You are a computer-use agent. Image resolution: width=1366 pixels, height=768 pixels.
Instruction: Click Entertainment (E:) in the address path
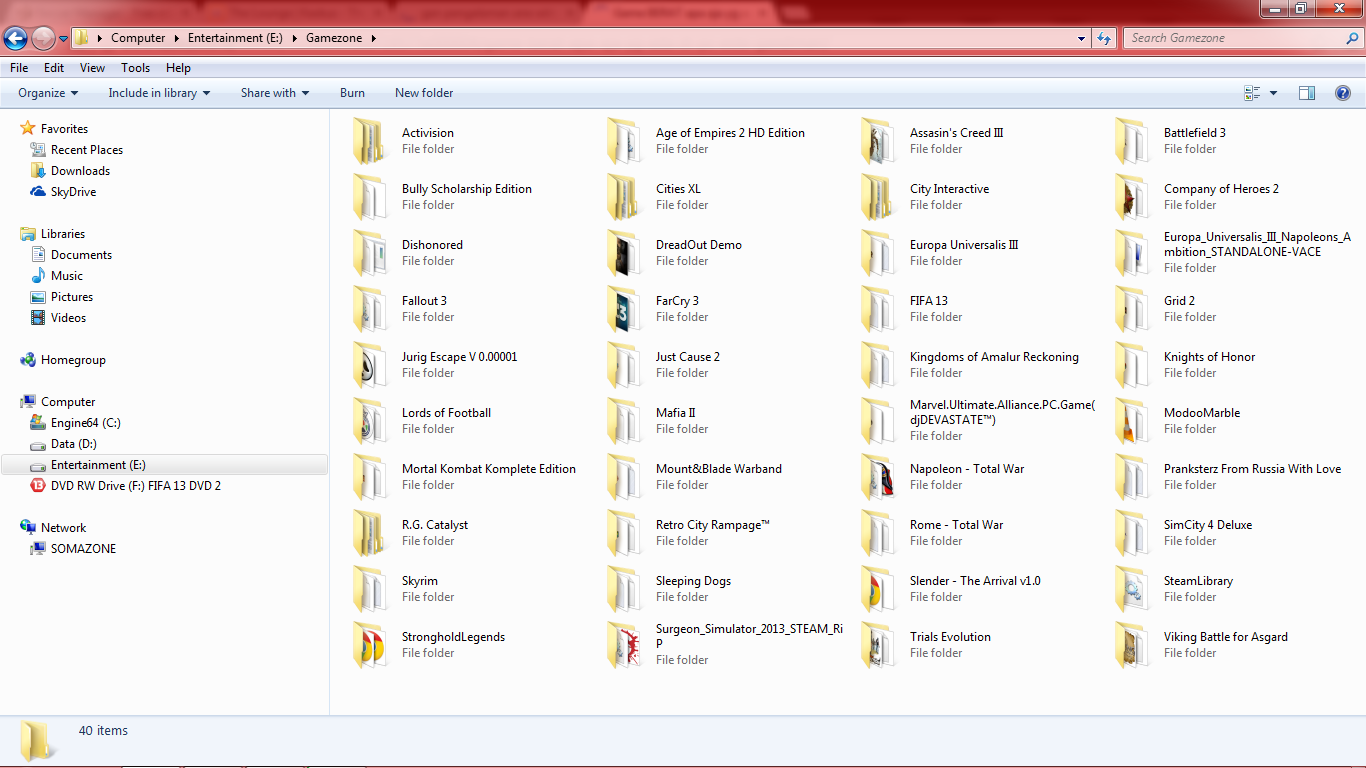click(x=235, y=38)
